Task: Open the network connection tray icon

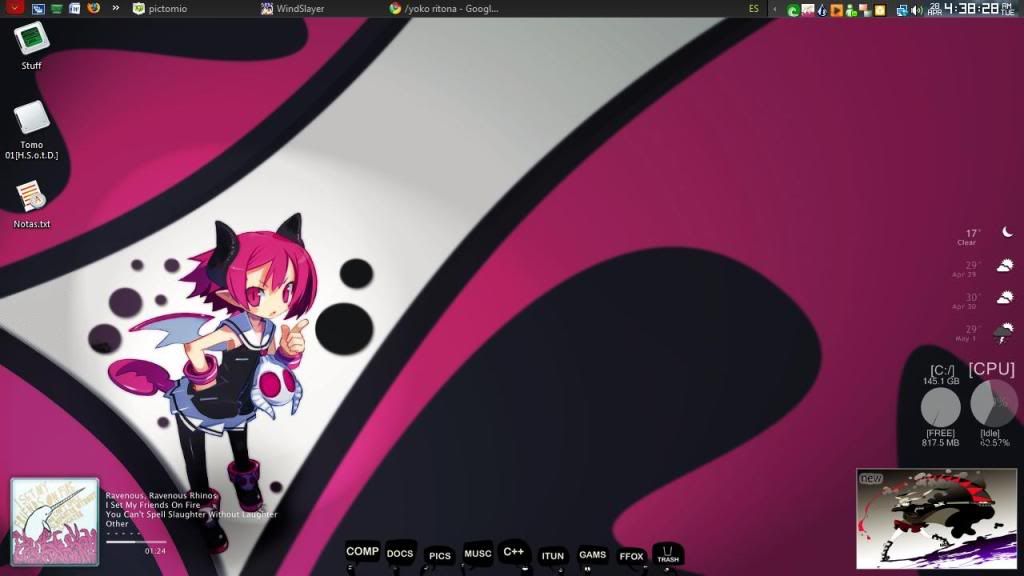Action: pyautogui.click(x=902, y=10)
